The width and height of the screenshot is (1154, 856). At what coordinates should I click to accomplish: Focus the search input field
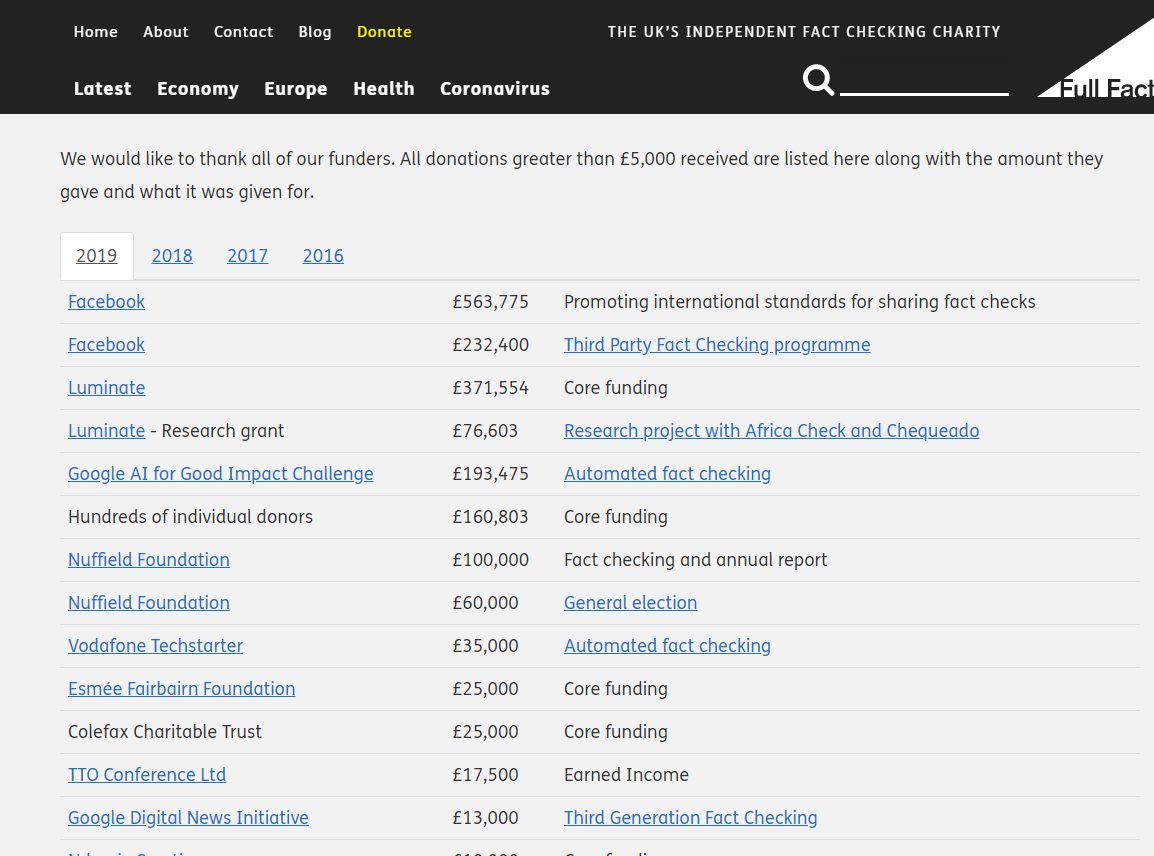tap(924, 80)
